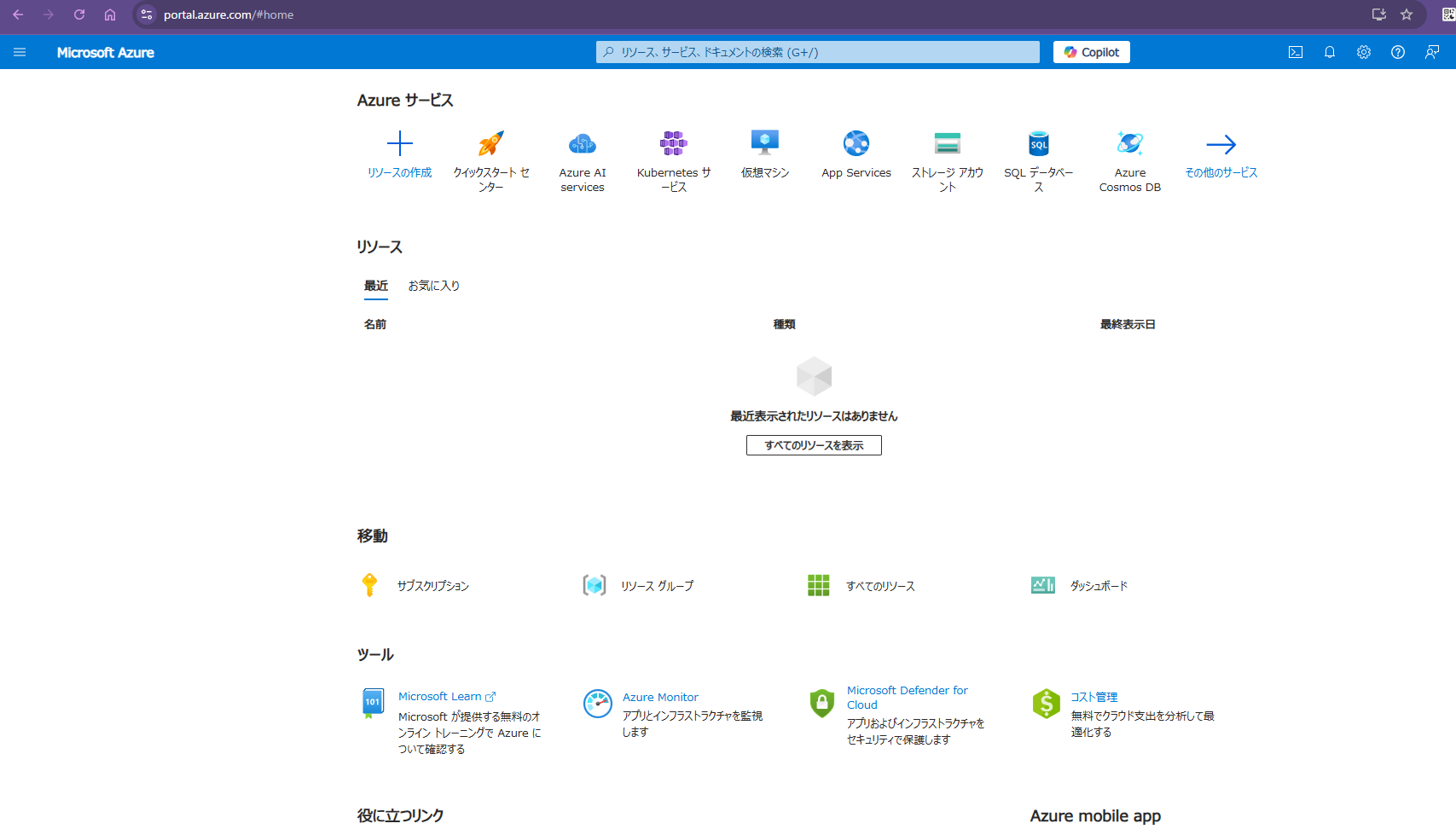Open the Copilot button
Screen dimensions: 1456x835
point(1092,52)
